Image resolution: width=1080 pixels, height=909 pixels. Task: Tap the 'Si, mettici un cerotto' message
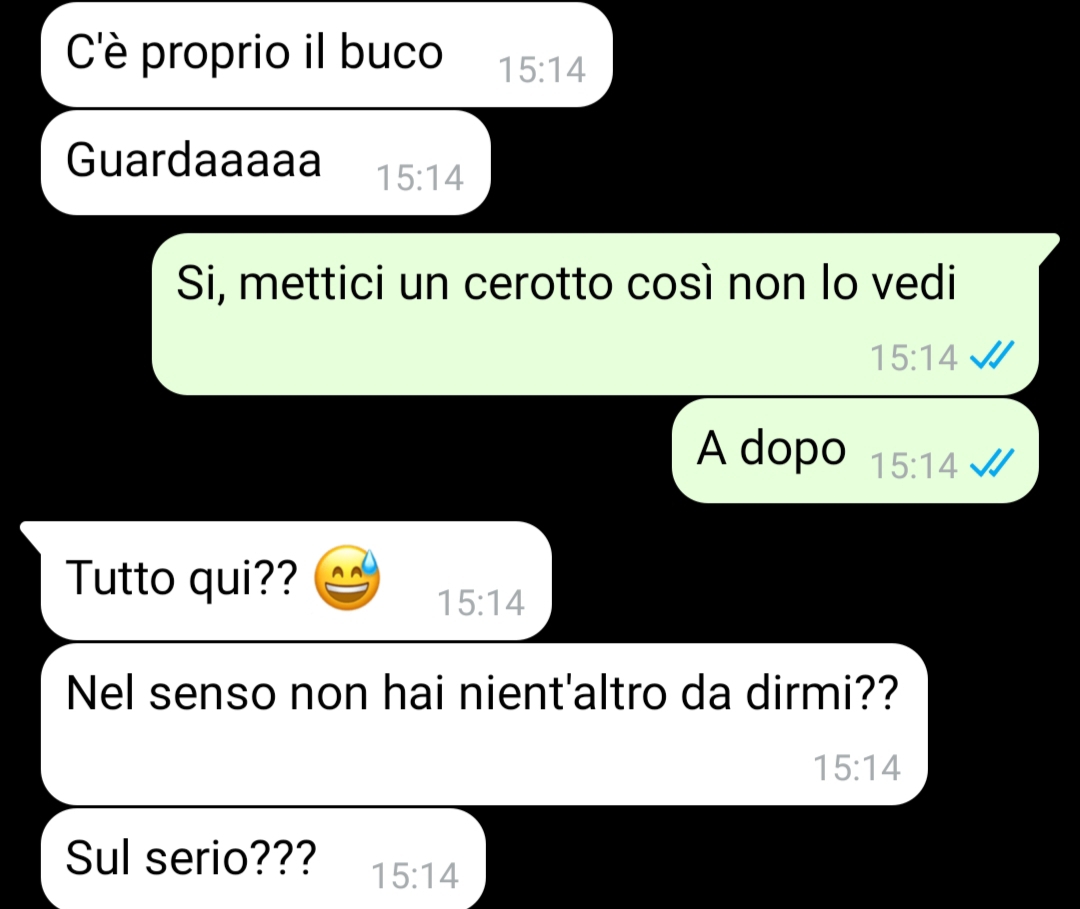[x=595, y=314]
